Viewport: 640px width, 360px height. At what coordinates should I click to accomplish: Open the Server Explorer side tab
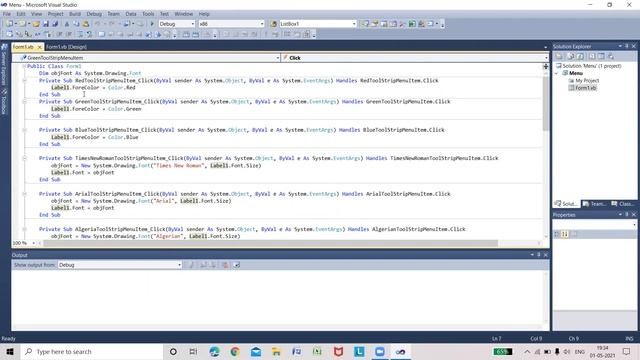pos(4,65)
